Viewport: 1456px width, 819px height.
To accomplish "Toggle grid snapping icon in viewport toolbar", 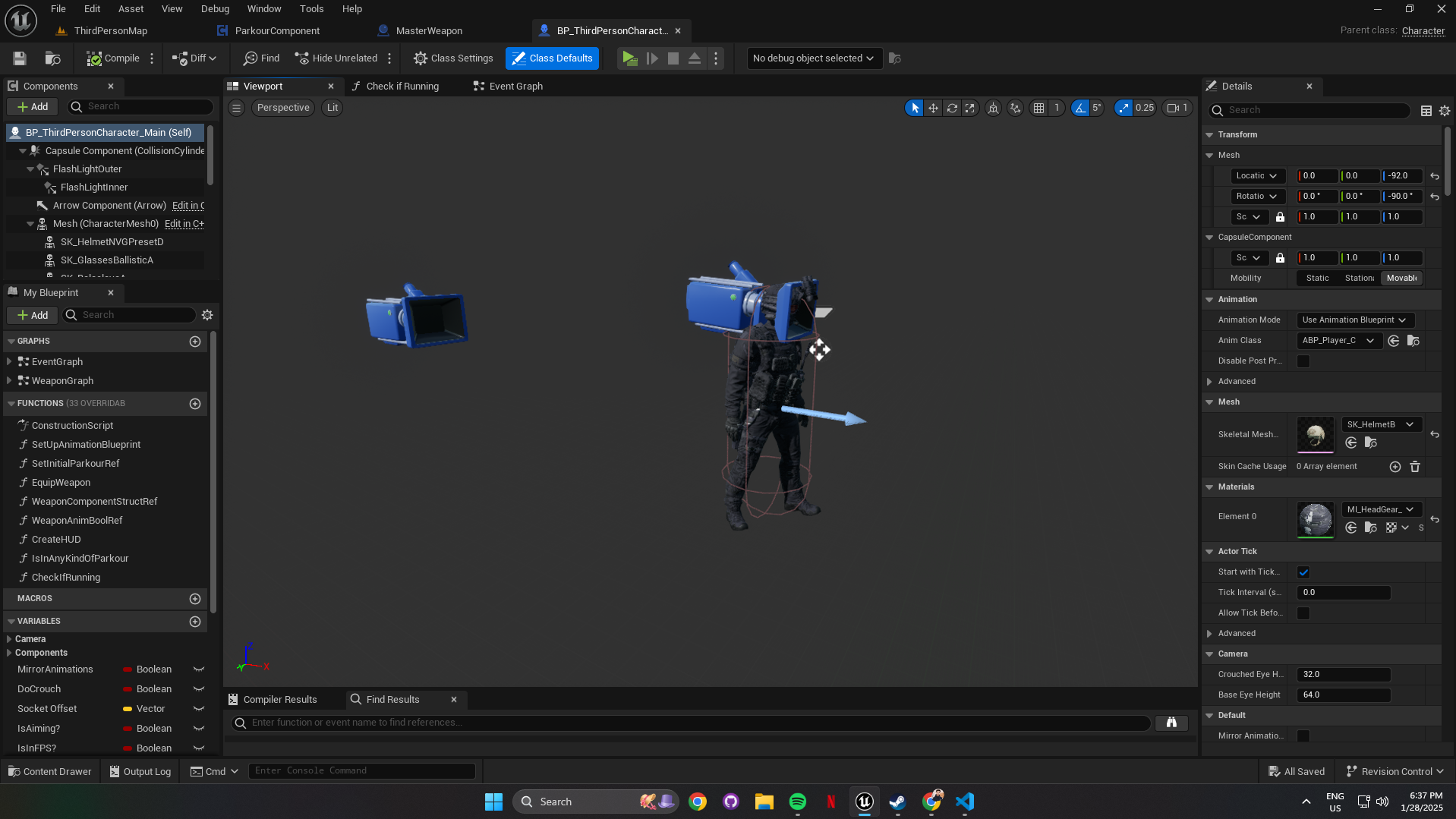I will click(1038, 108).
